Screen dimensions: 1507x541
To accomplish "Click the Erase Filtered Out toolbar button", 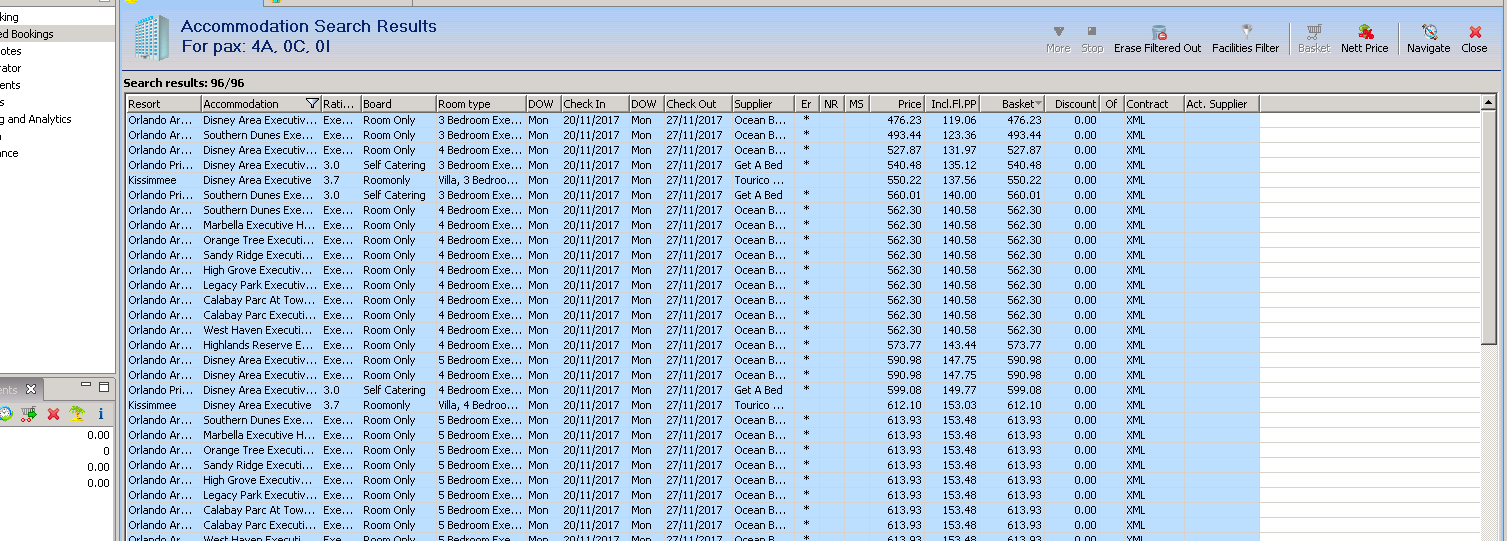I will pos(1158,39).
